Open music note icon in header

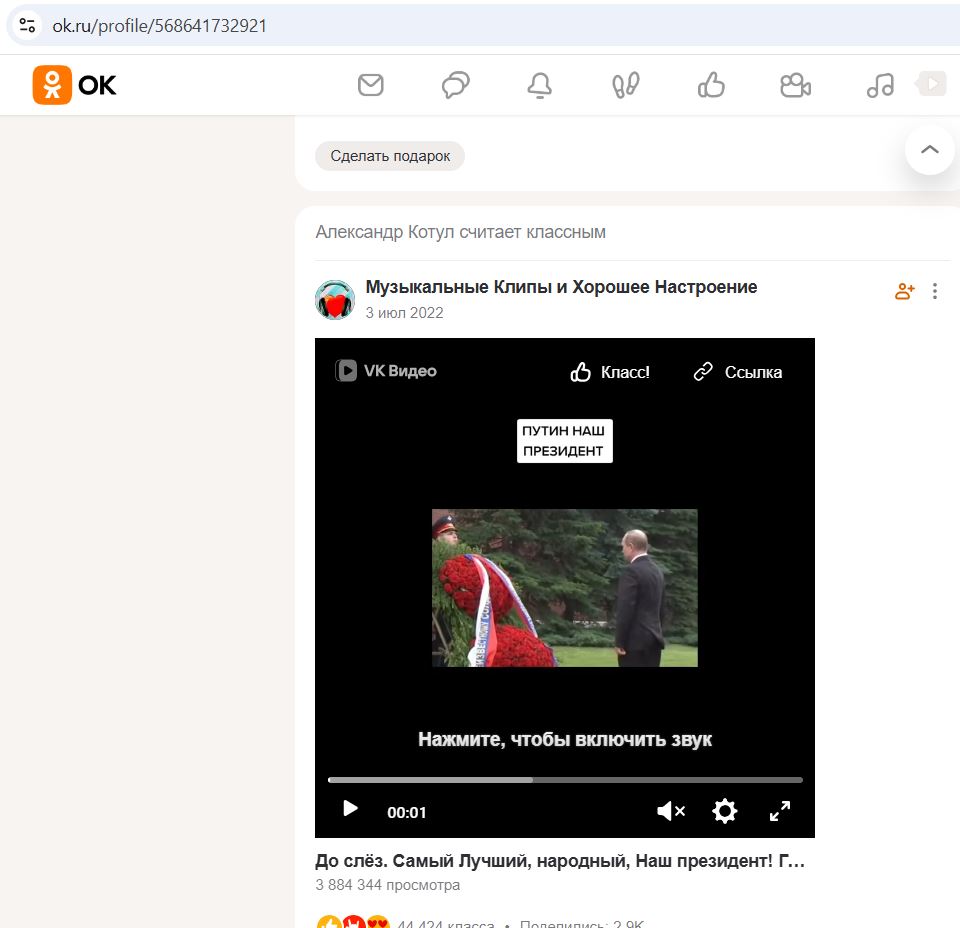coord(880,85)
